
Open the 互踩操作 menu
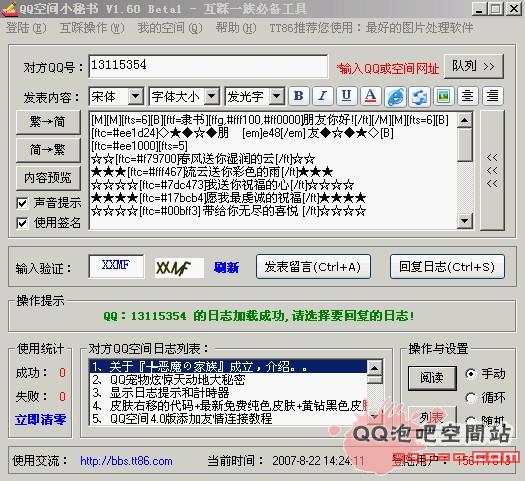pos(92,28)
